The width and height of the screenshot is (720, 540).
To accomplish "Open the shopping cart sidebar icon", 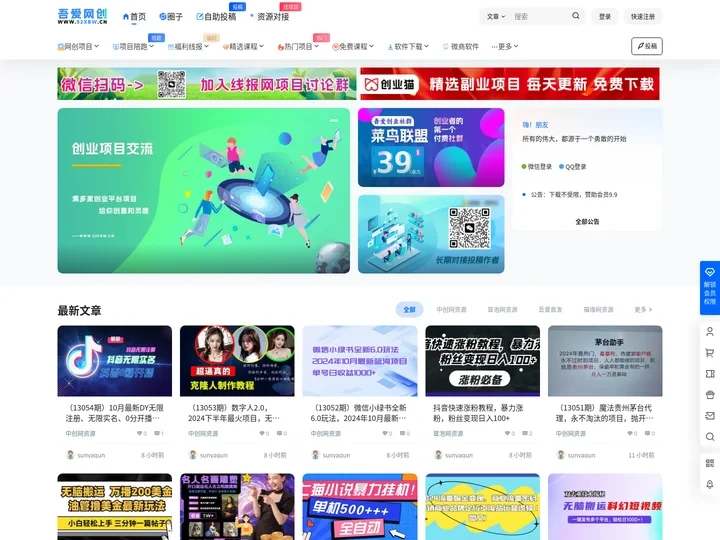I will click(709, 353).
